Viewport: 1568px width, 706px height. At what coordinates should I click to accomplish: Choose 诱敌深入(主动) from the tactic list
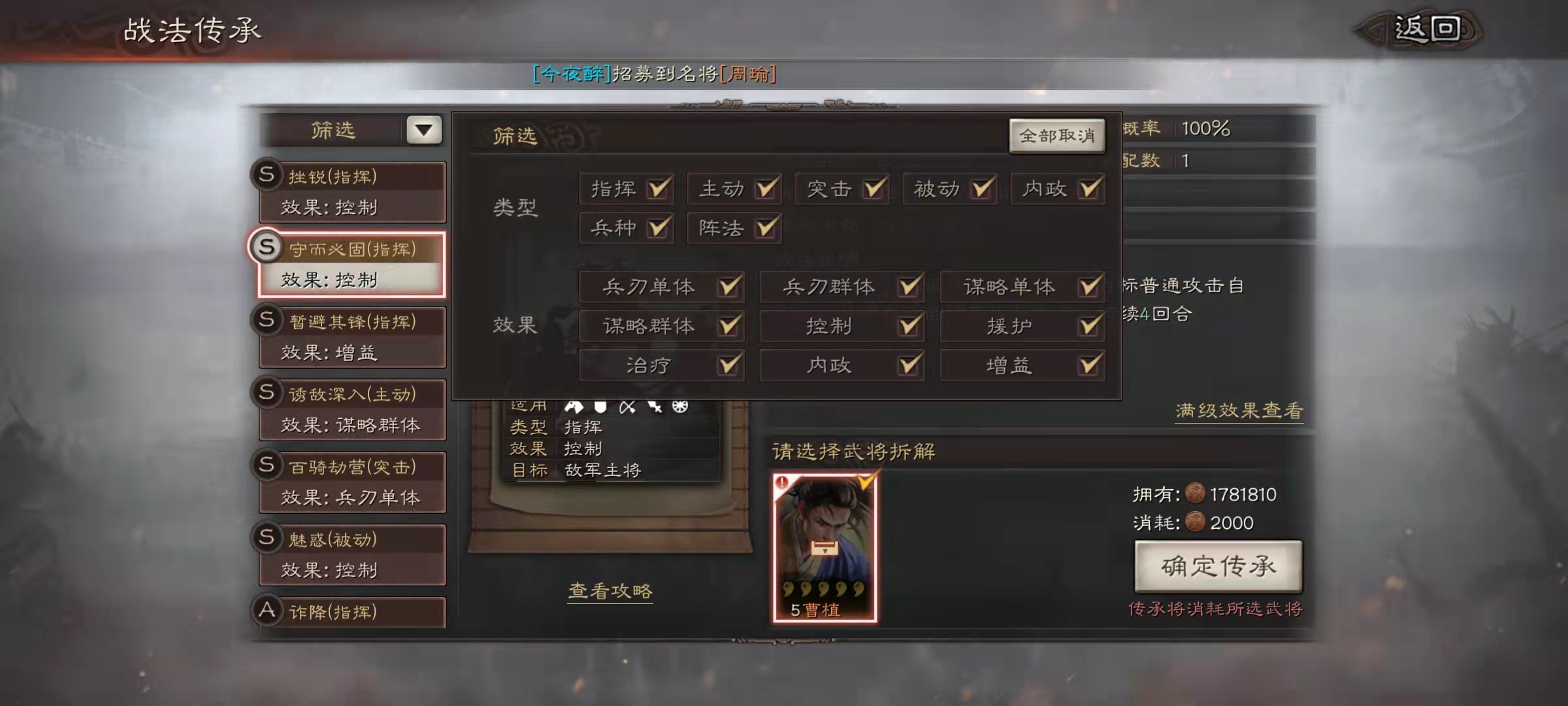pyautogui.click(x=352, y=410)
